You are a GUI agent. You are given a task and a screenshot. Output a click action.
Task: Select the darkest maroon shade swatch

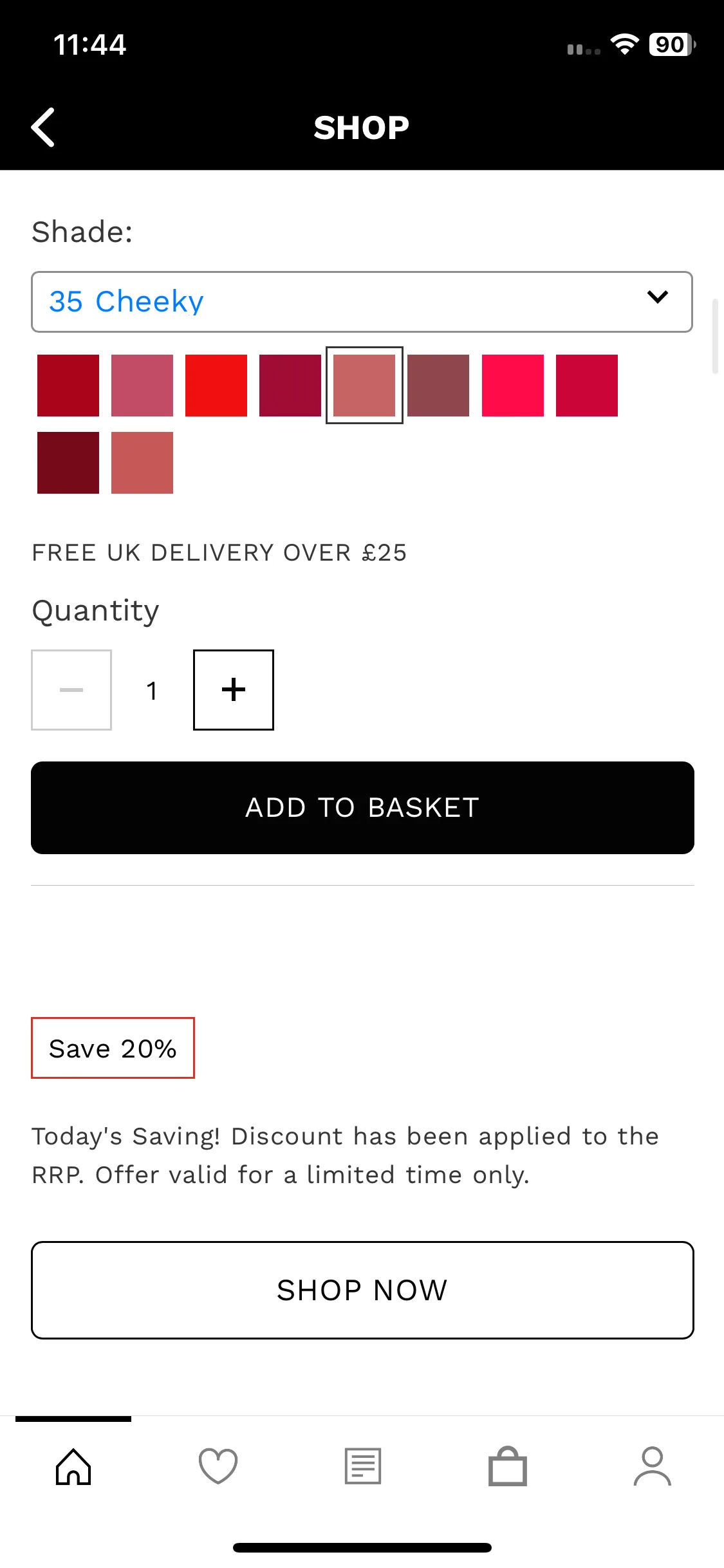click(x=68, y=463)
